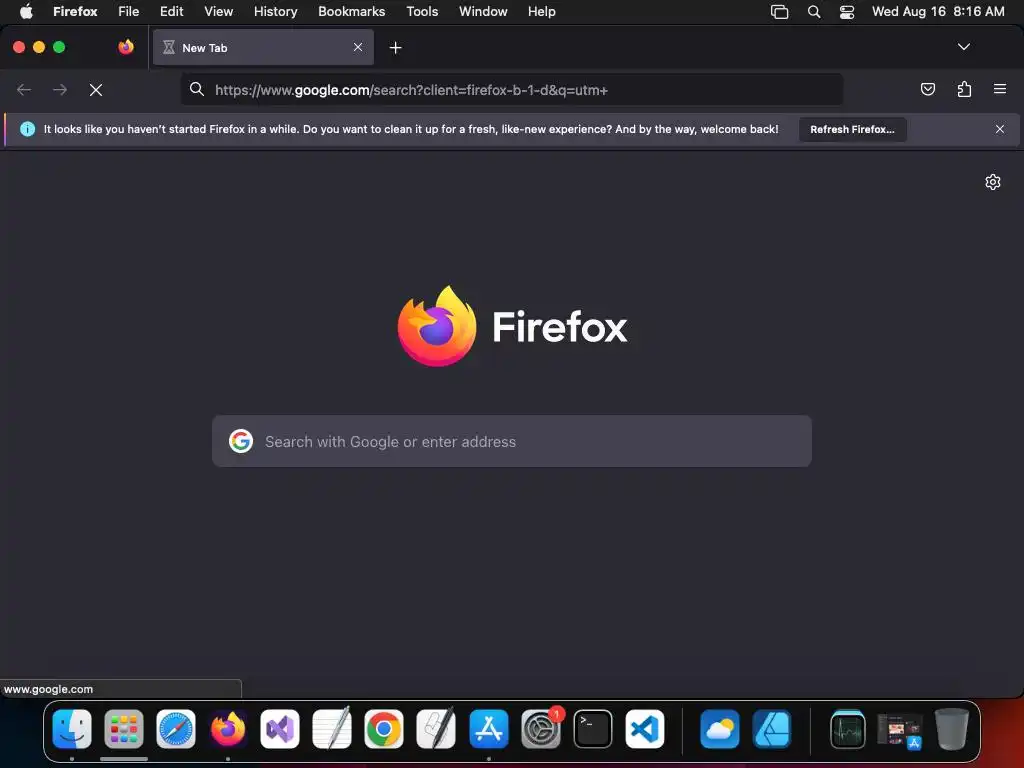Open the Window menu
This screenshot has width=1024, height=768.
pyautogui.click(x=483, y=12)
